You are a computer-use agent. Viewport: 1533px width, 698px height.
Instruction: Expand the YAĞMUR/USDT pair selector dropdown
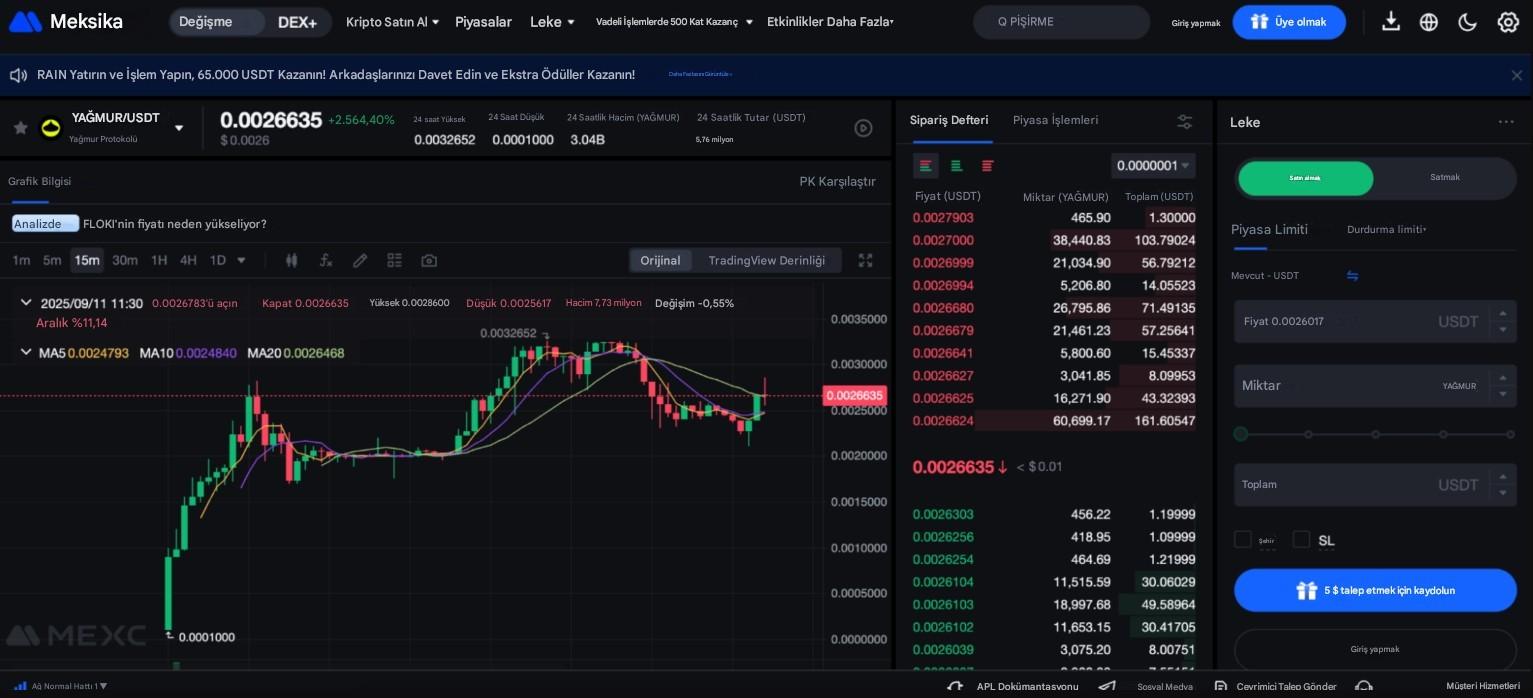coord(178,127)
